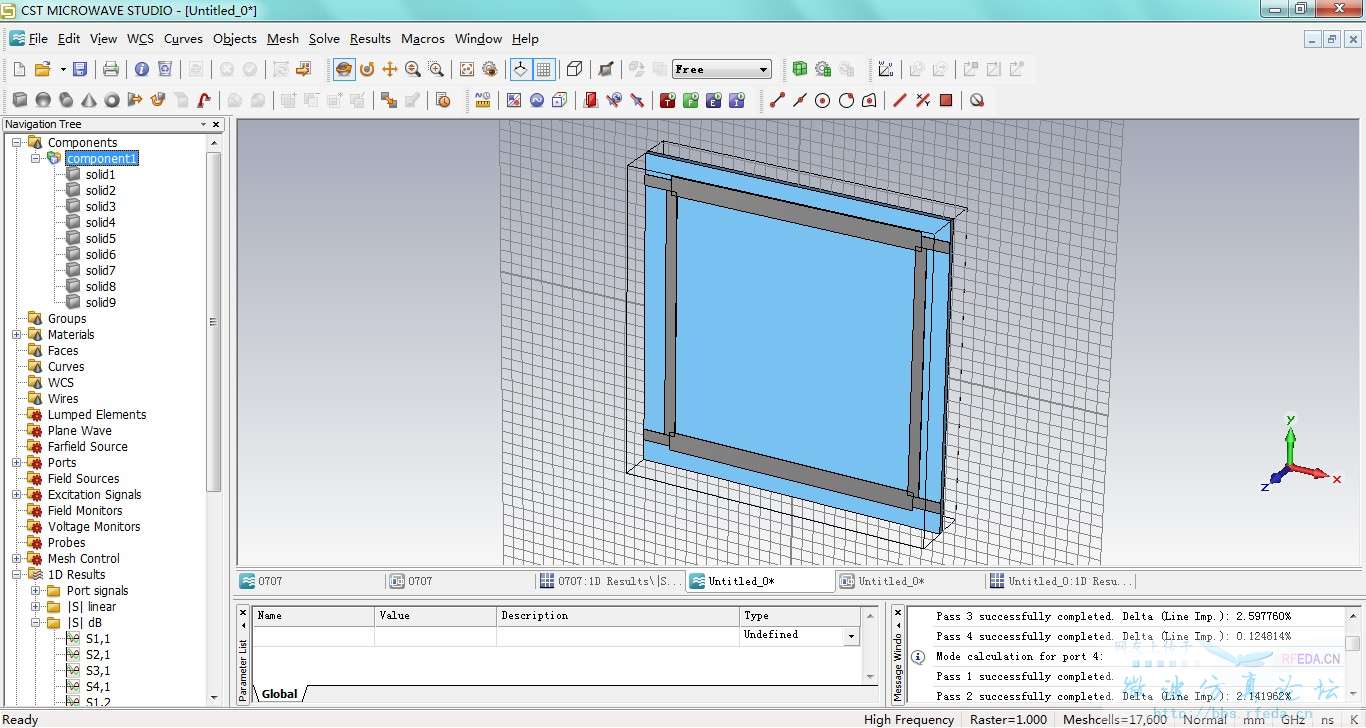
Task: Create a Cone shape
Action: 89,100
